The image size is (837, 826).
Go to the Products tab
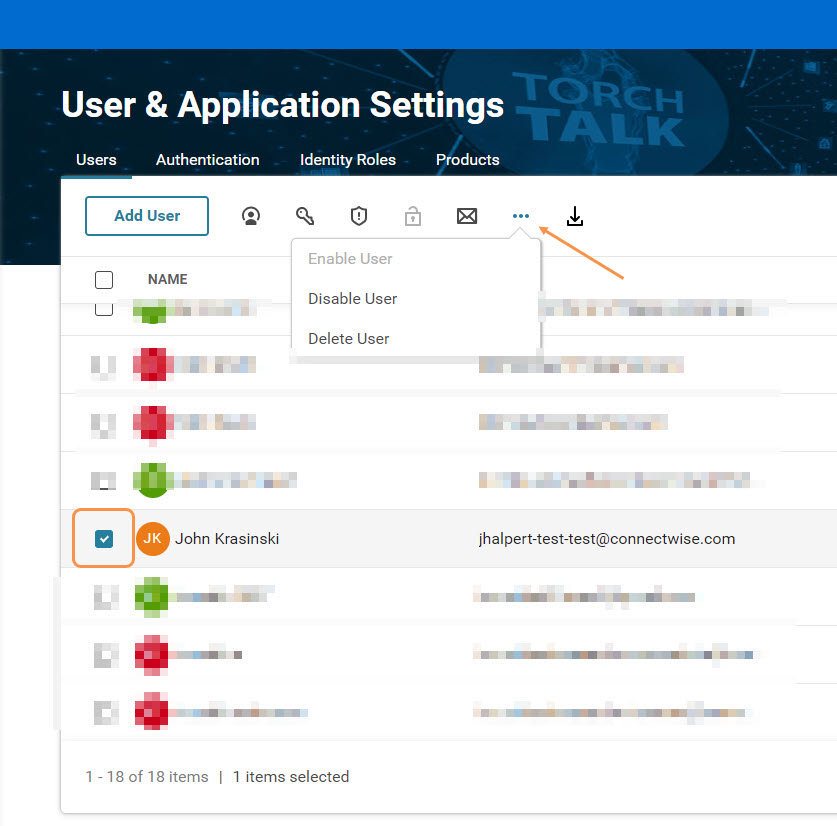[x=467, y=160]
